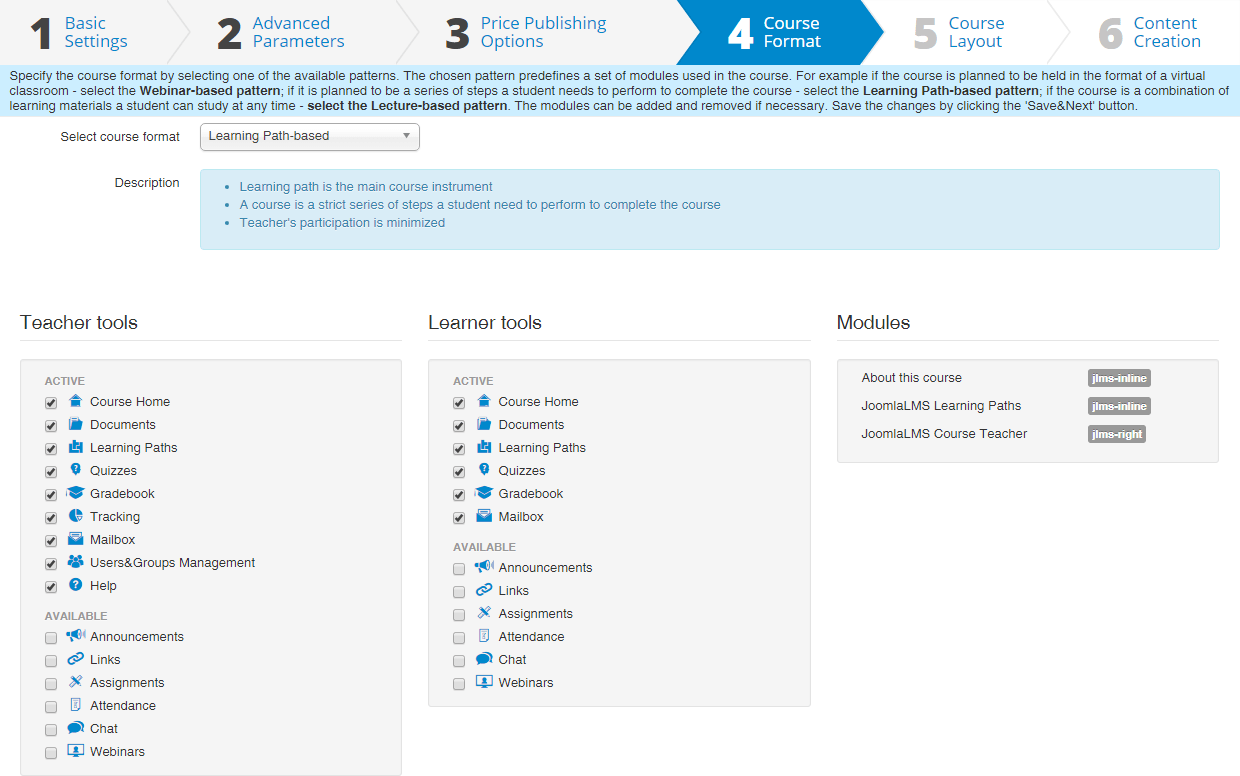Open the Select course format dropdown

310,136
